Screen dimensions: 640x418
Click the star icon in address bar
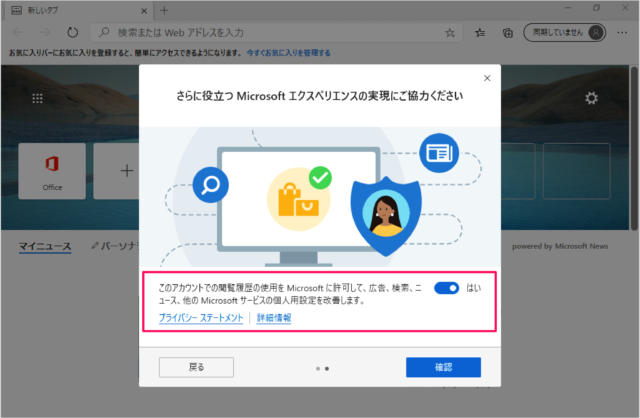coord(450,33)
